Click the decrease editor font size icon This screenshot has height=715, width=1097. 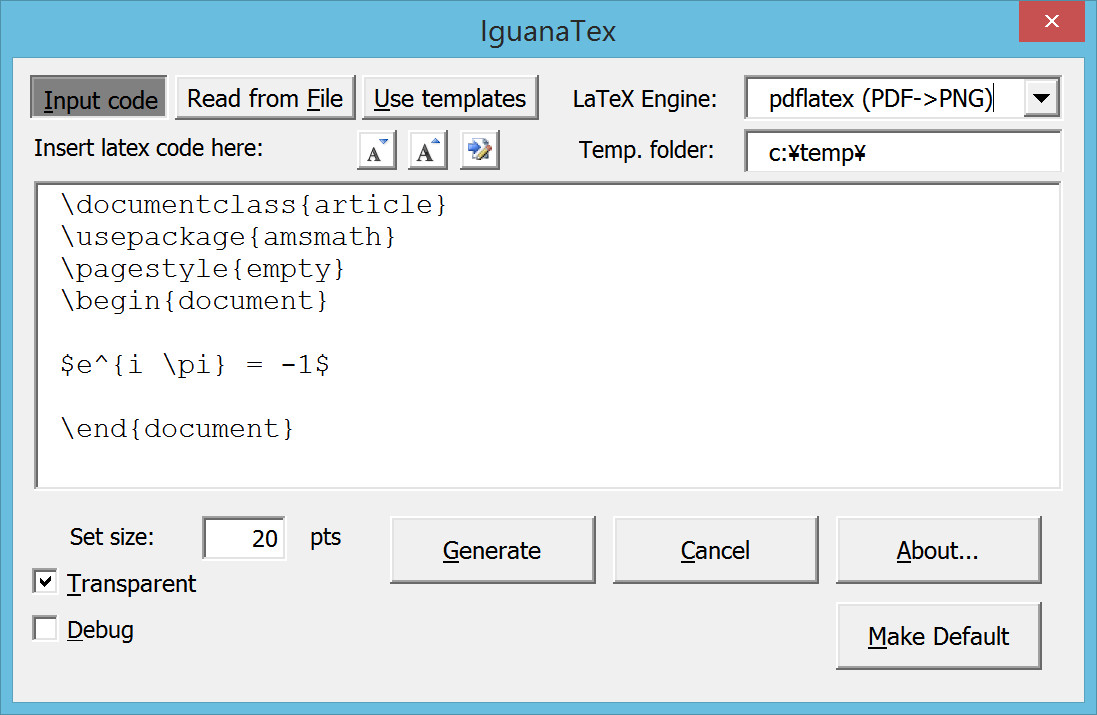click(377, 150)
